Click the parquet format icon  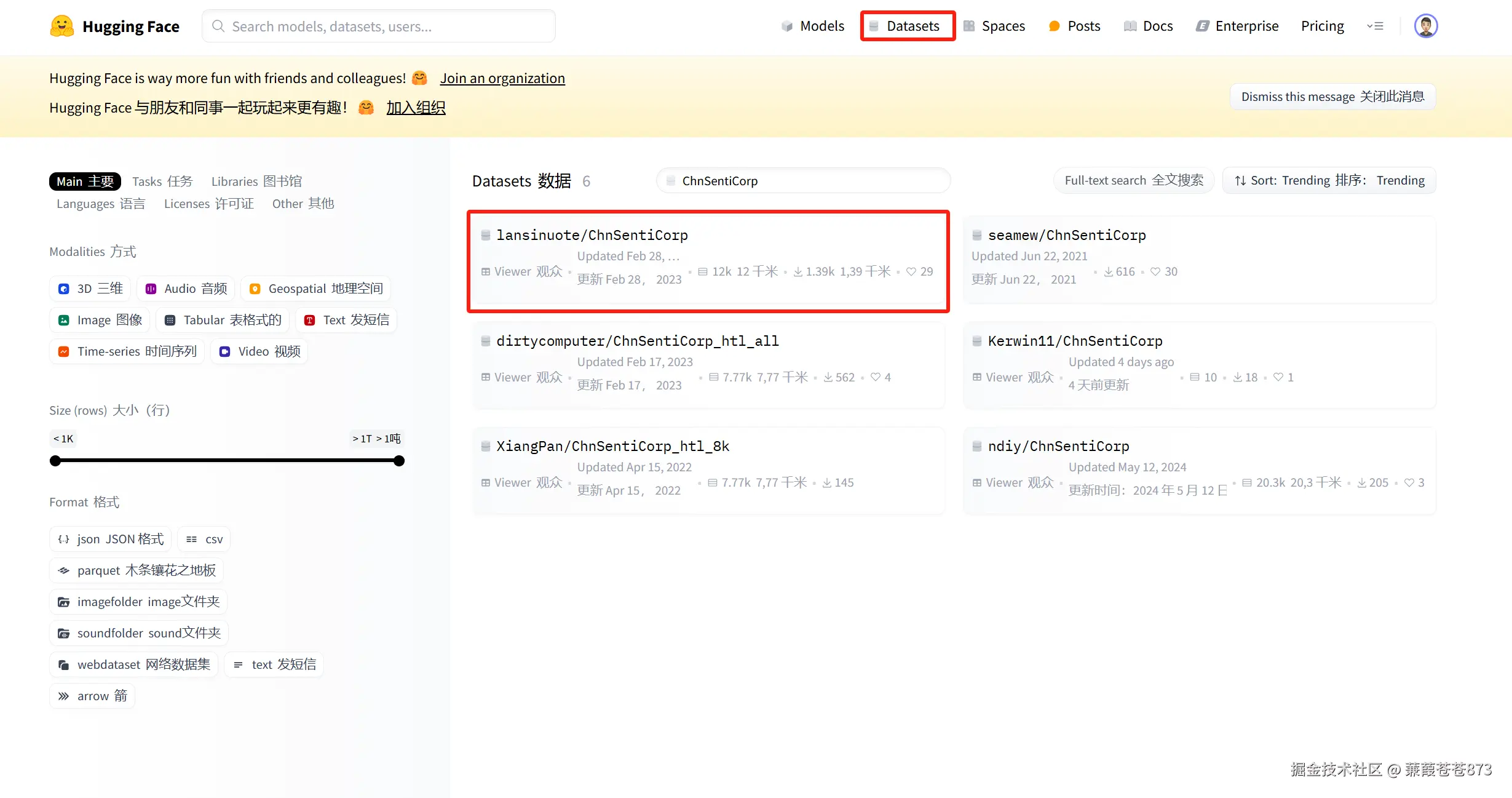point(64,570)
